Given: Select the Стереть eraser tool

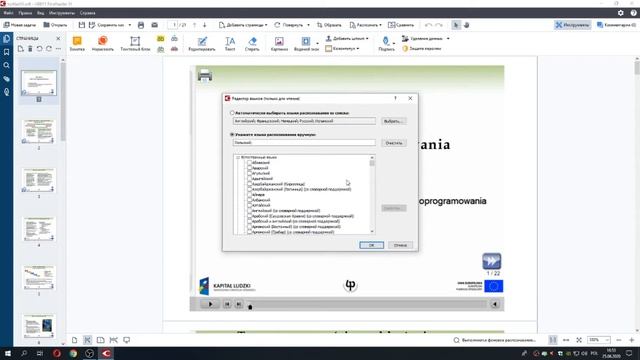Looking at the screenshot, I should pos(252,44).
